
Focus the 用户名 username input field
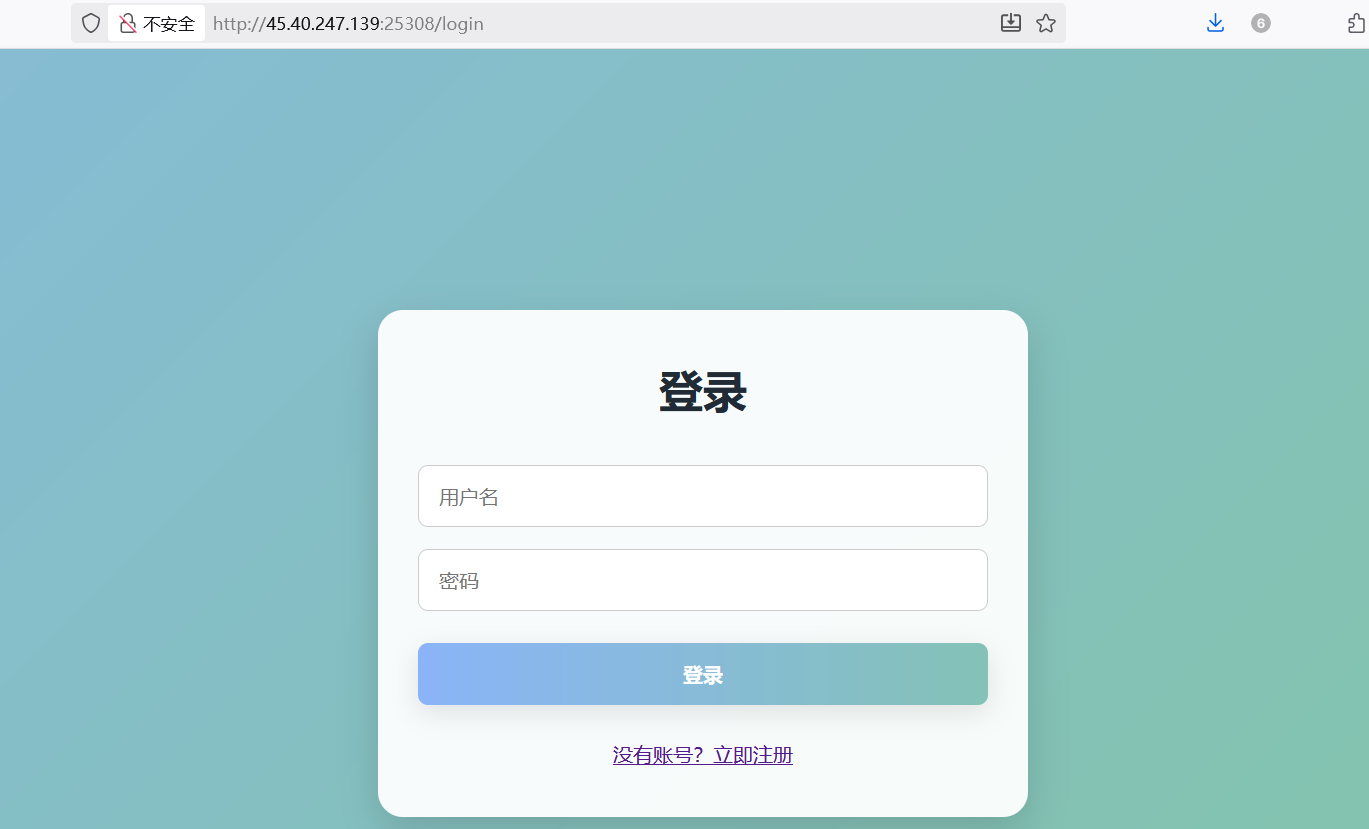pos(702,496)
